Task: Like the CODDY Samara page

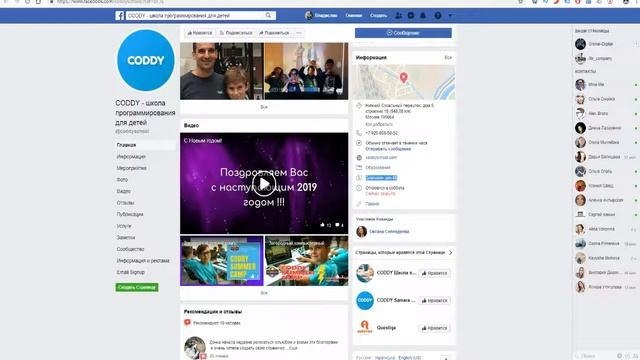Action: 434,300
